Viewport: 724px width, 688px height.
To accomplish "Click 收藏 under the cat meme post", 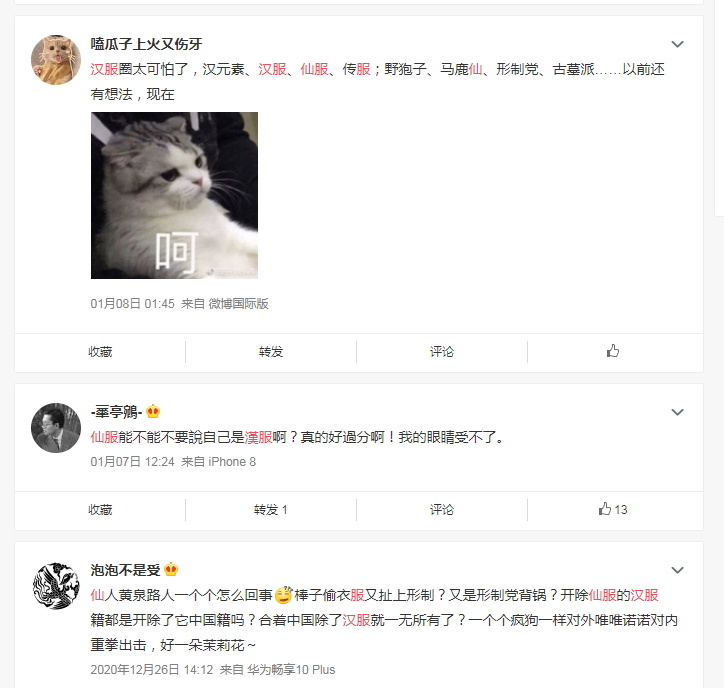I will 100,352.
